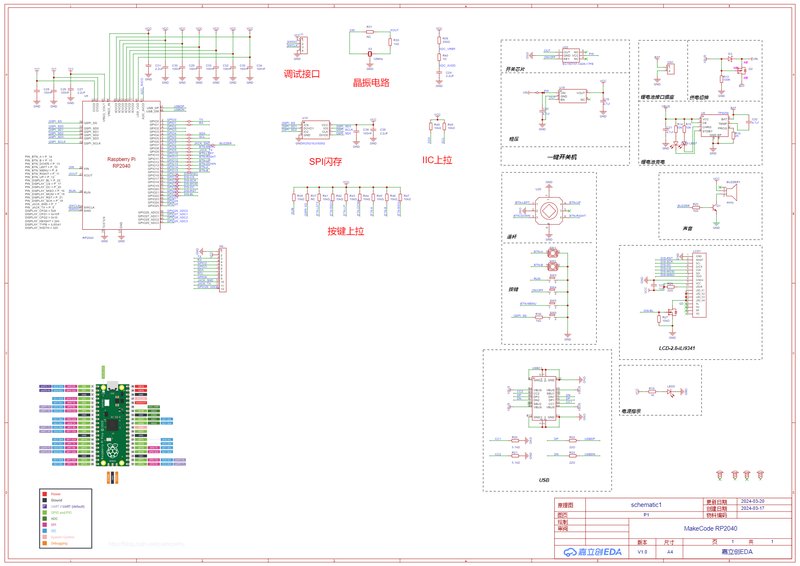Screen dimensions: 800x566
Task: Select the LCD-2.8-ILI9341 label
Action: pos(677,348)
